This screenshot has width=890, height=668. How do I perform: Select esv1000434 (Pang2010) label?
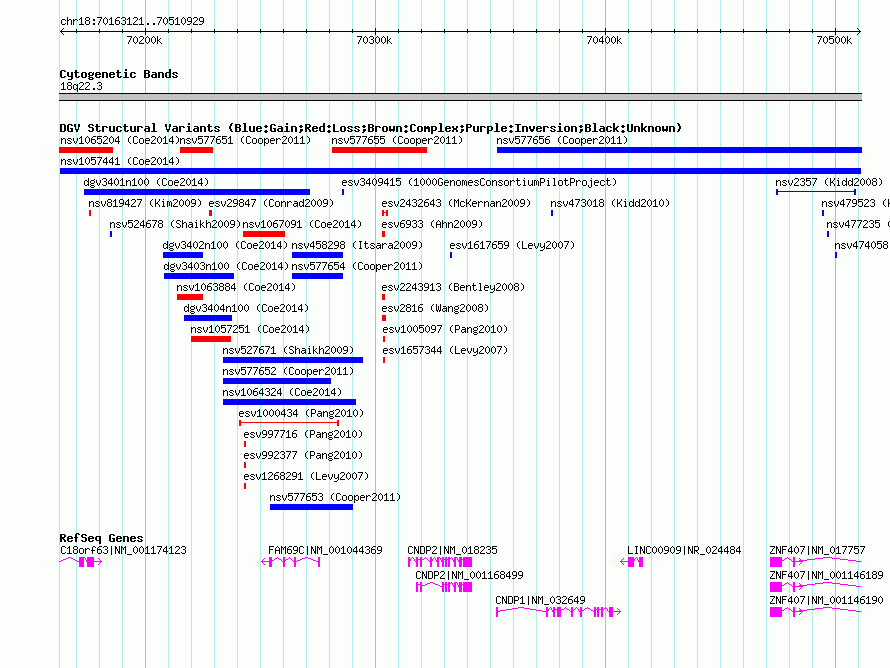click(x=301, y=413)
